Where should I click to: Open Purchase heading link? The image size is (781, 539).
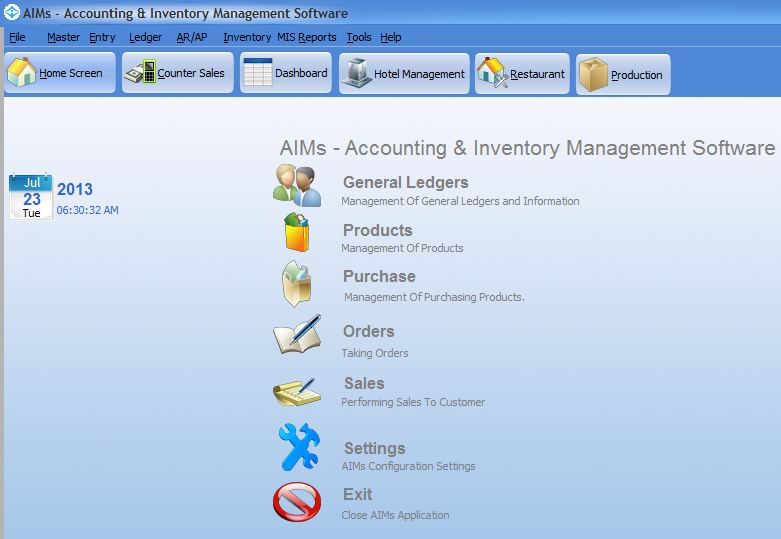click(x=379, y=276)
